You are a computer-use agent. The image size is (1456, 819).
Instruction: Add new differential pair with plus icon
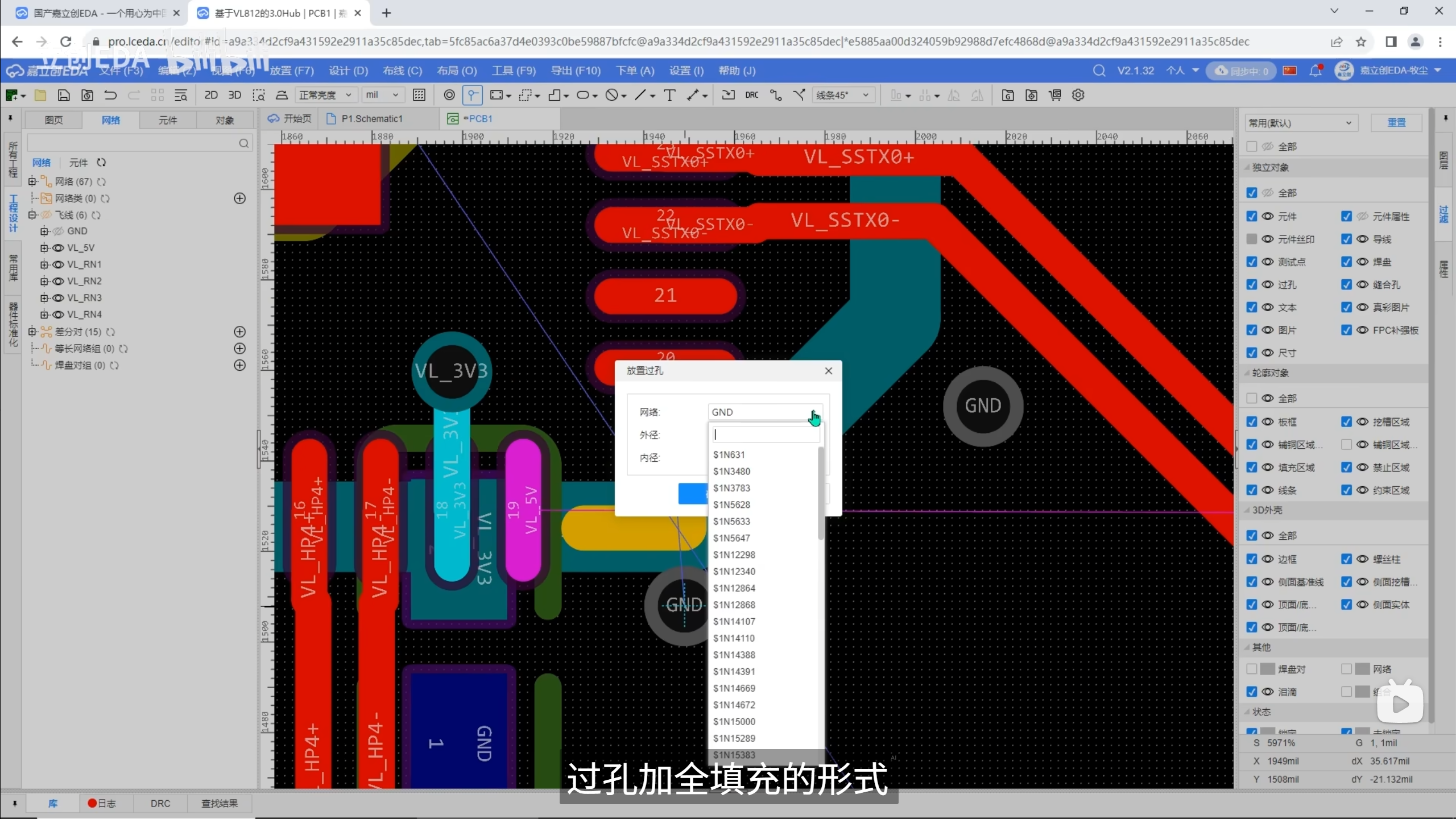tap(240, 332)
